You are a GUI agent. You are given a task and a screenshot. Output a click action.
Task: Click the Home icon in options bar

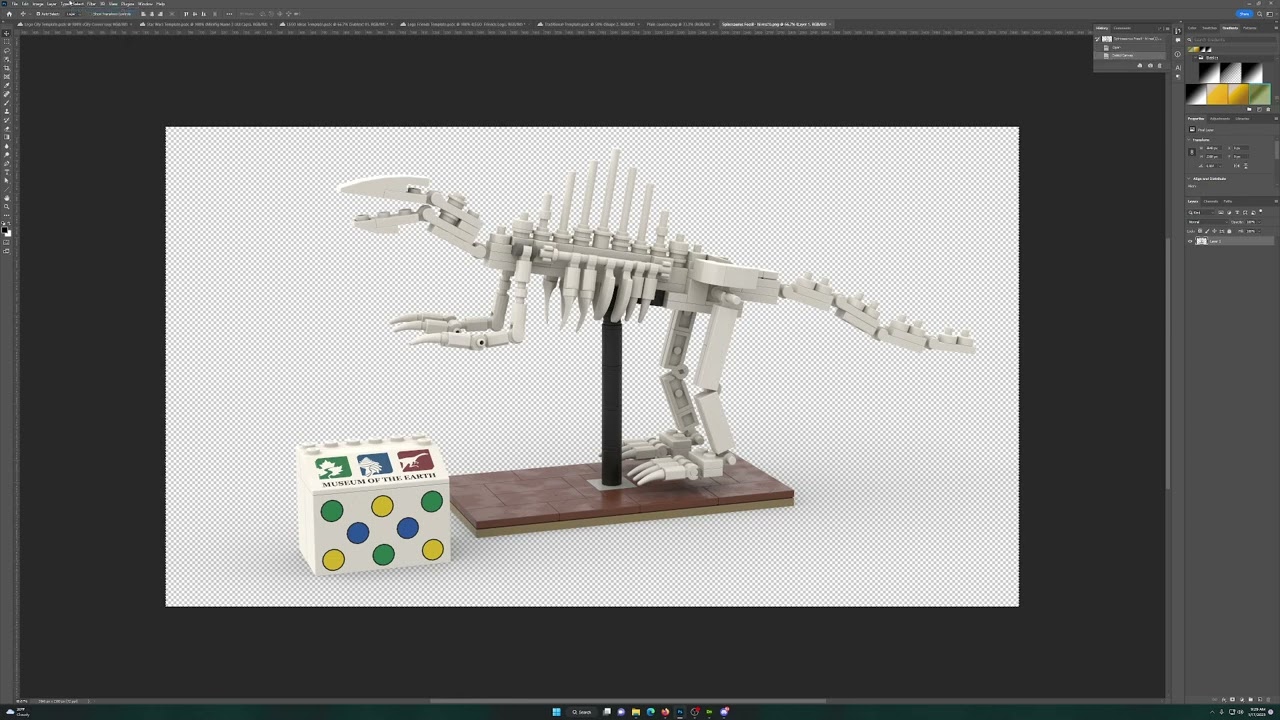[x=9, y=14]
